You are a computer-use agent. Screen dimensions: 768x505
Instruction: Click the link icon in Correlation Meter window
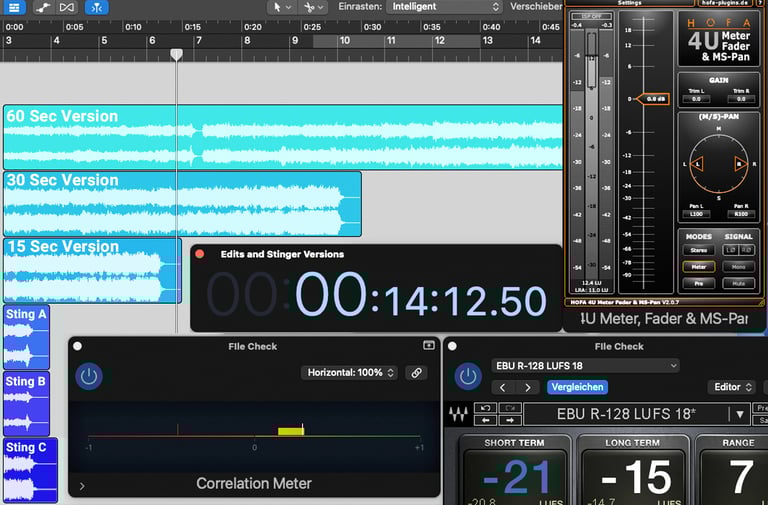416,373
